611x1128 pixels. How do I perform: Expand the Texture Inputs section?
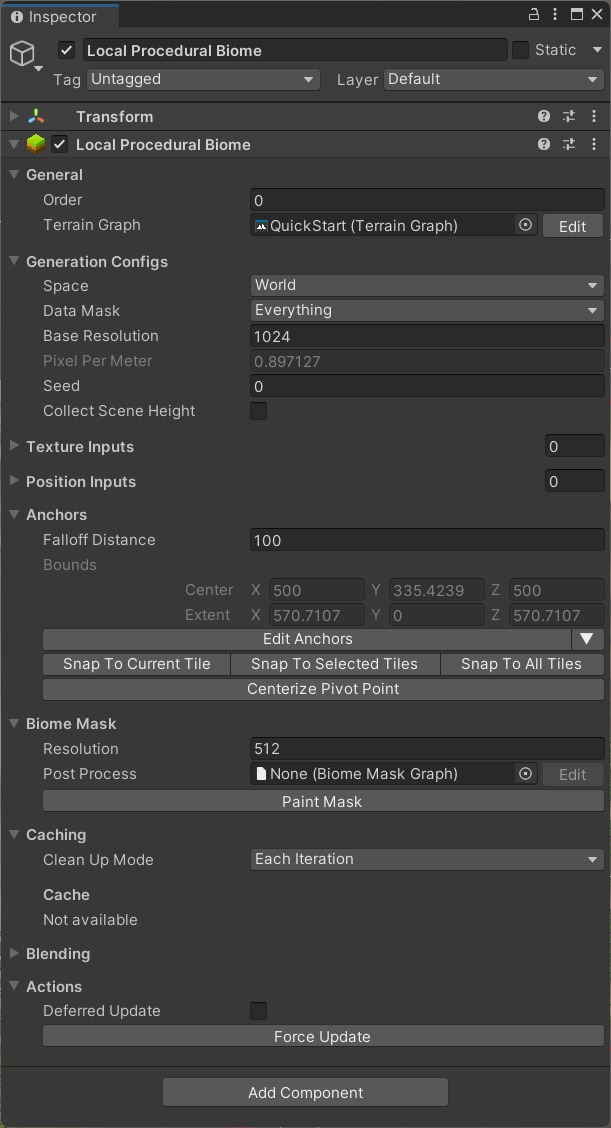pos(14,446)
